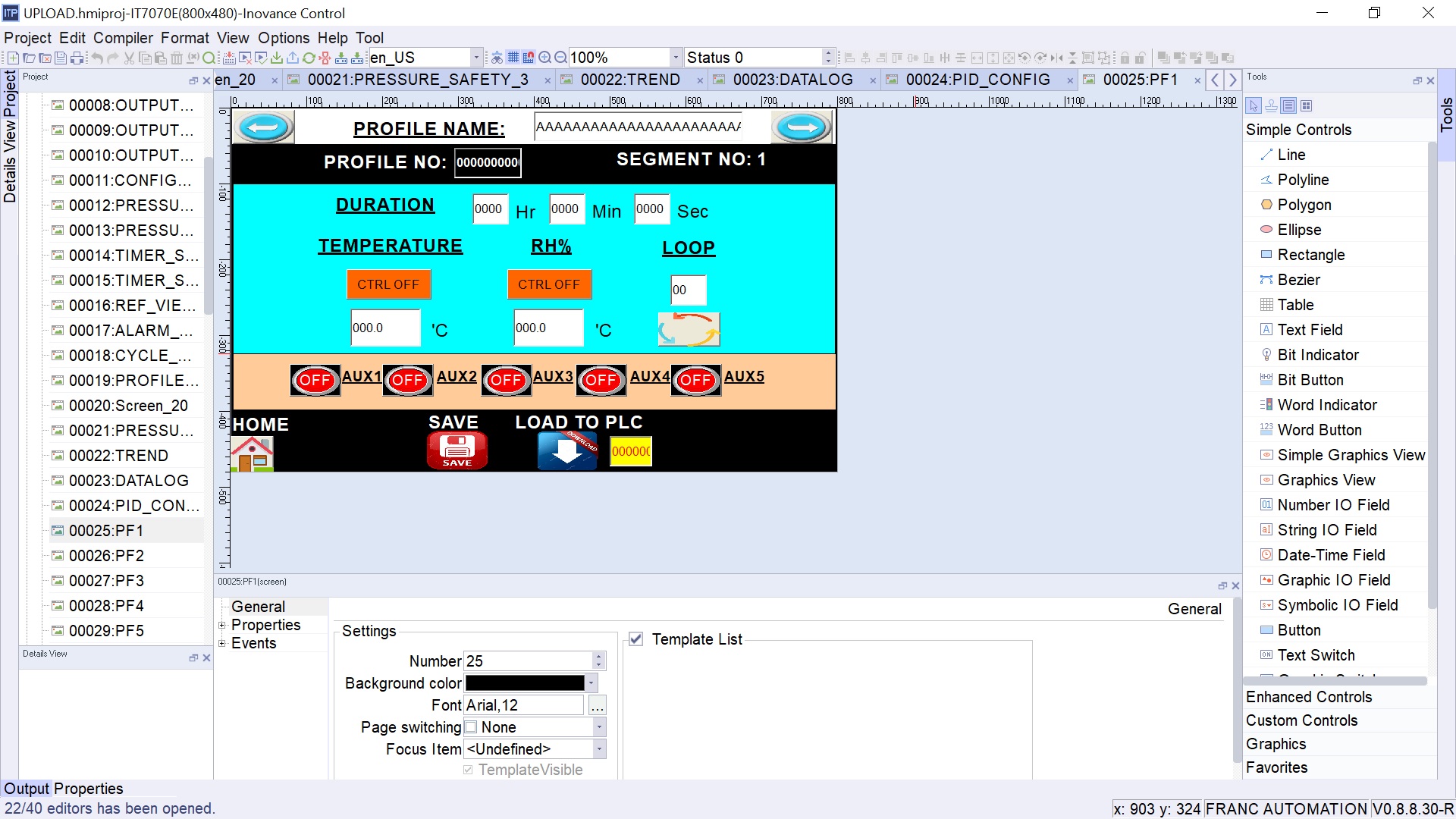This screenshot has width=1456, height=819.
Task: Click the HOME house icon on canvas
Action: pos(253,453)
